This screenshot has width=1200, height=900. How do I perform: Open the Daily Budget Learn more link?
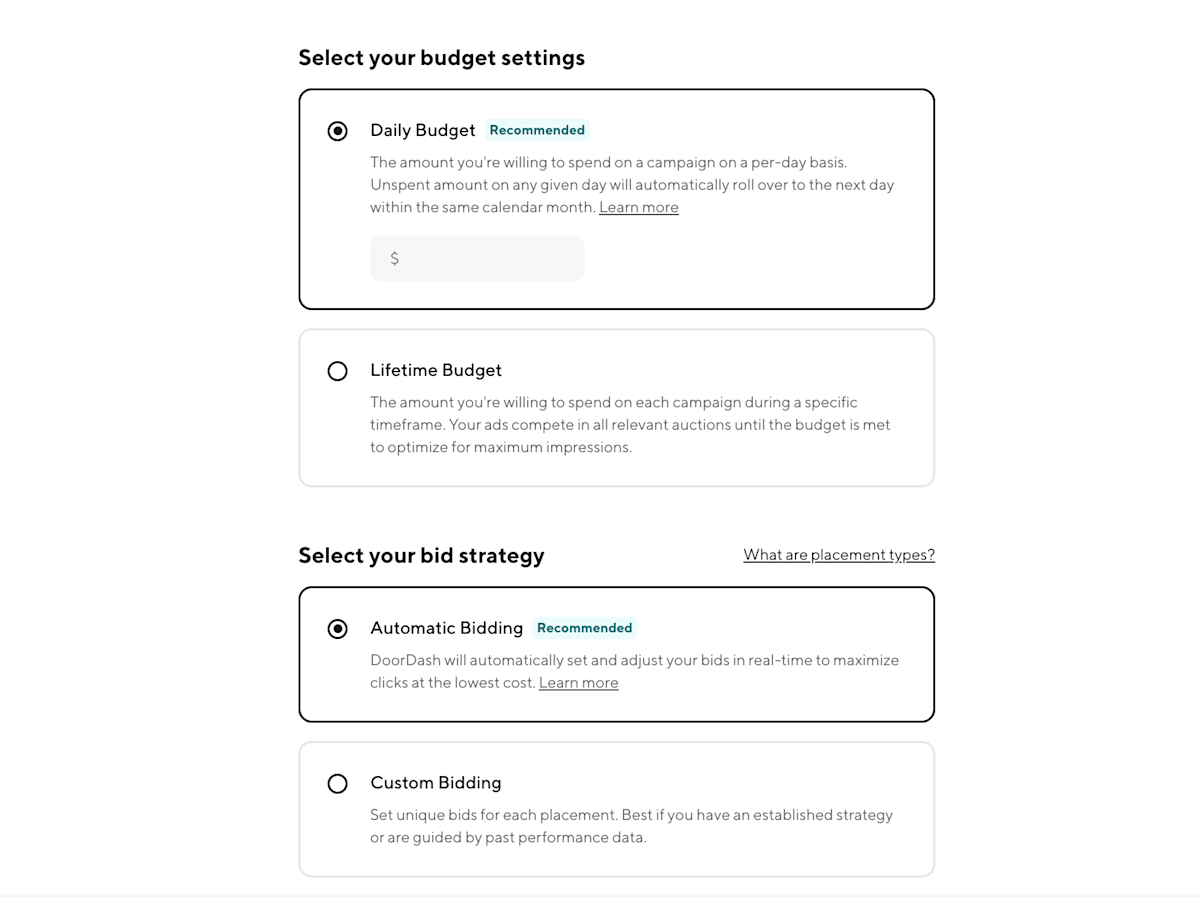(x=638, y=207)
